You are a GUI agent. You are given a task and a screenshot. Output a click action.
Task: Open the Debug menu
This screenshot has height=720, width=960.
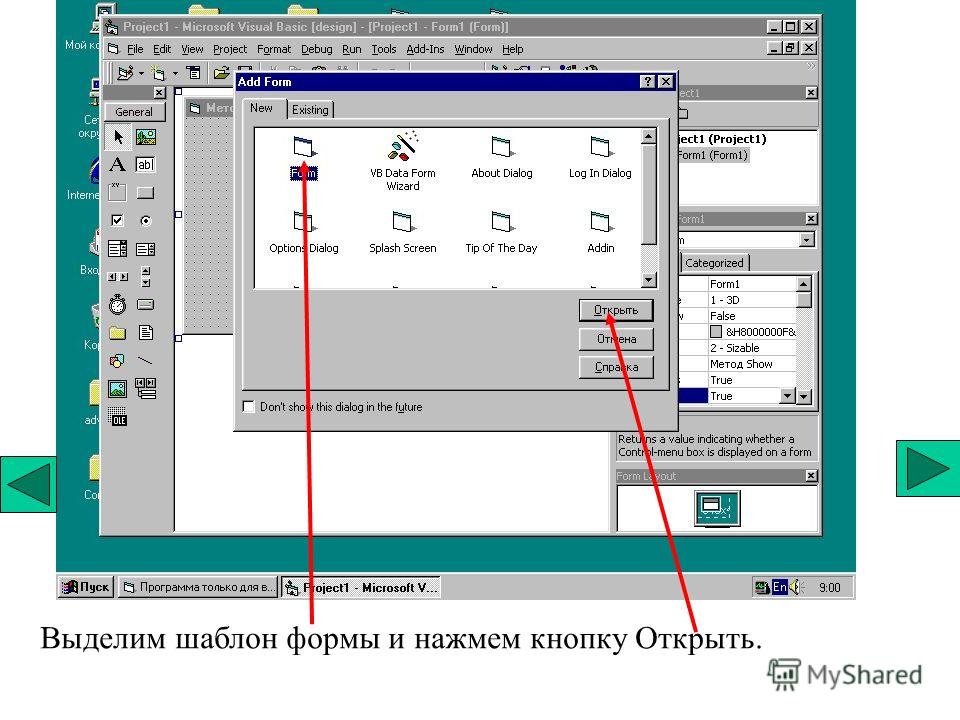[317, 49]
